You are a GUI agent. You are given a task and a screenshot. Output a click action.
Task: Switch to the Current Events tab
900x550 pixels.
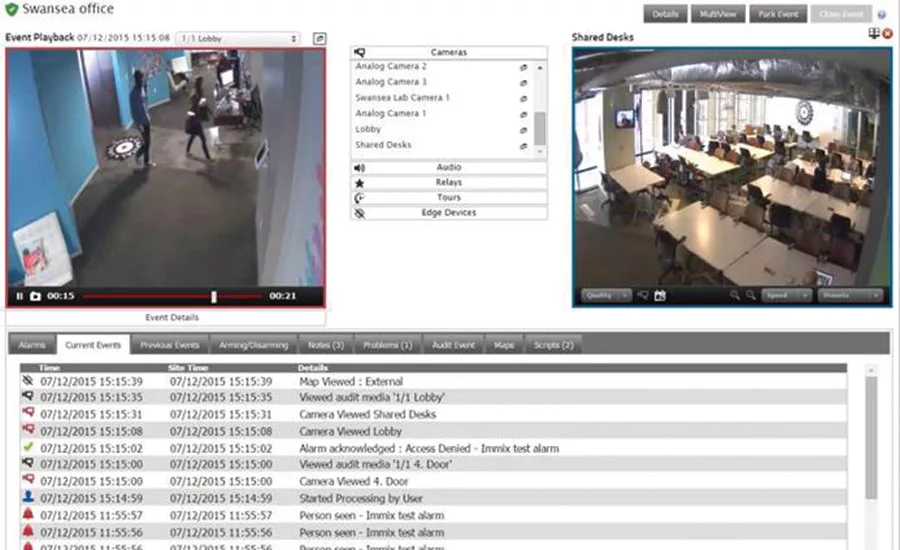pyautogui.click(x=93, y=345)
